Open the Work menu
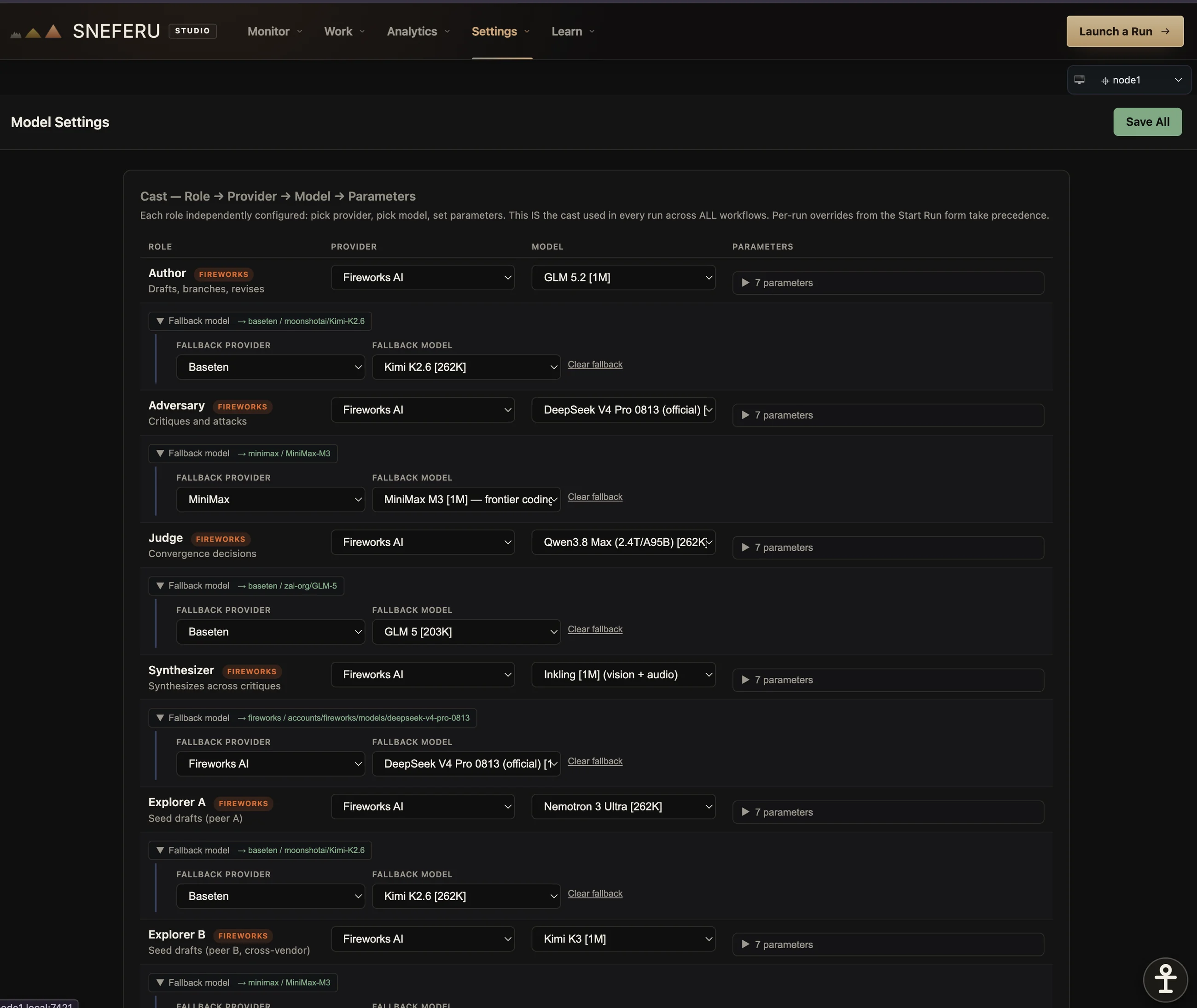Screen dimensions: 1197x1008 (x=344, y=31)
